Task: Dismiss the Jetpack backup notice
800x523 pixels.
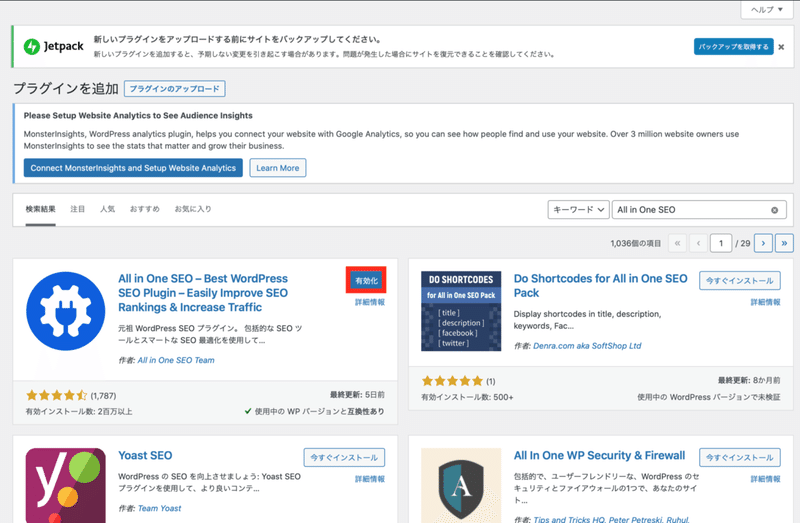Action: [781, 47]
